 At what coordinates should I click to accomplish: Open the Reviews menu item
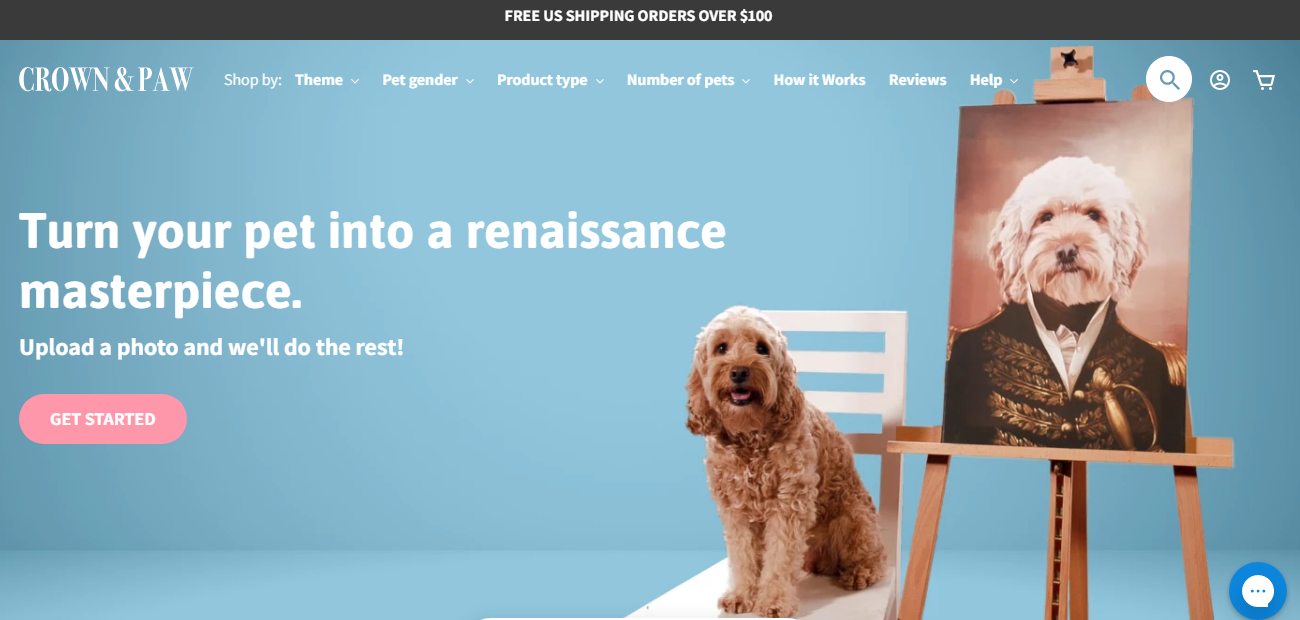[917, 80]
